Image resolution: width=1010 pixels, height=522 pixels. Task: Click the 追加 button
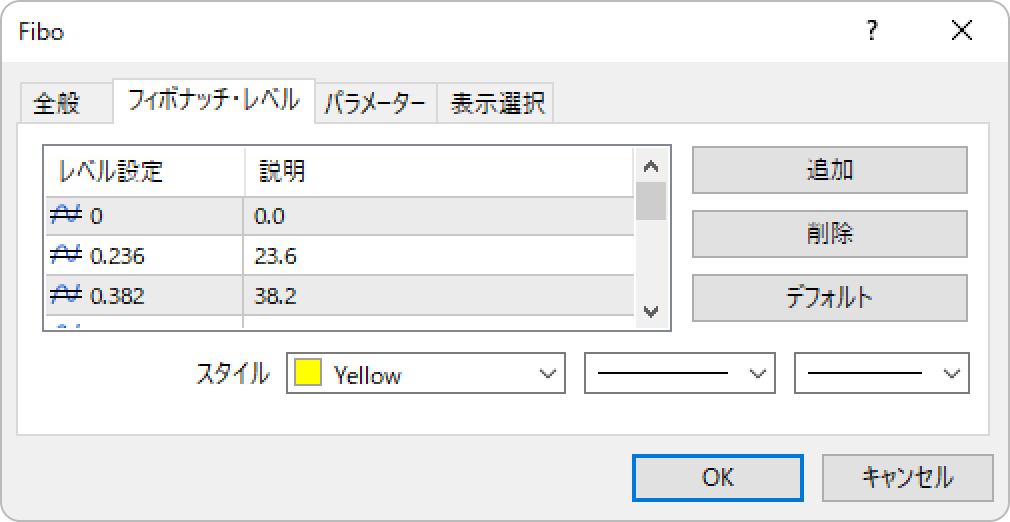tap(830, 170)
